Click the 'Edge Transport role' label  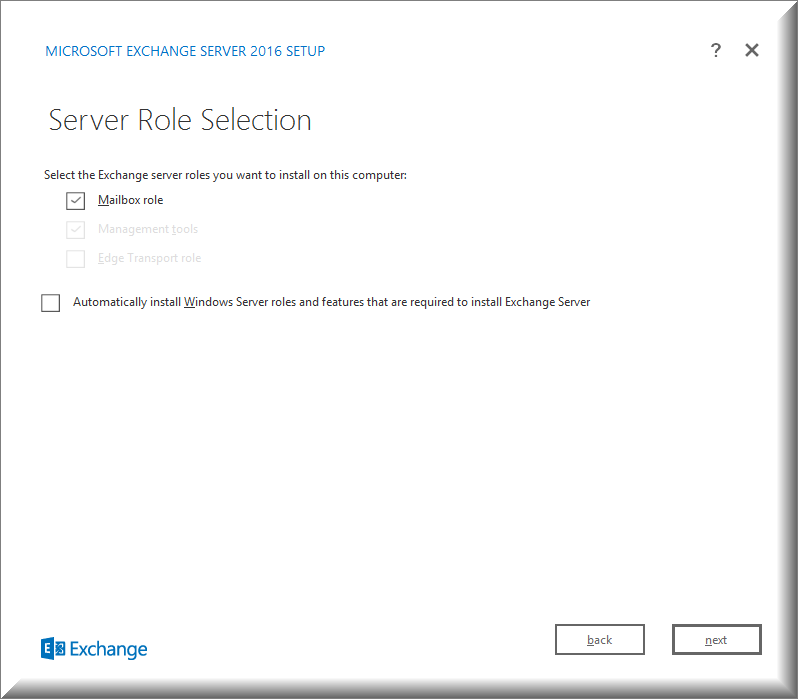tap(149, 258)
